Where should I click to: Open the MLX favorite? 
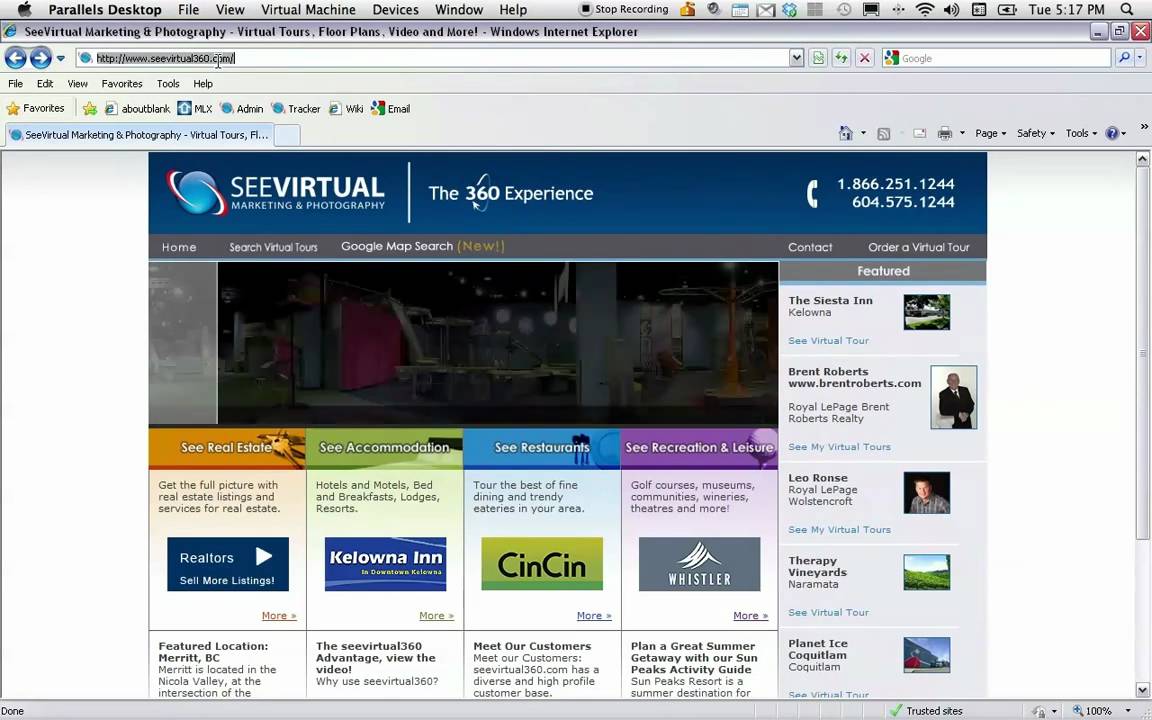click(x=195, y=109)
